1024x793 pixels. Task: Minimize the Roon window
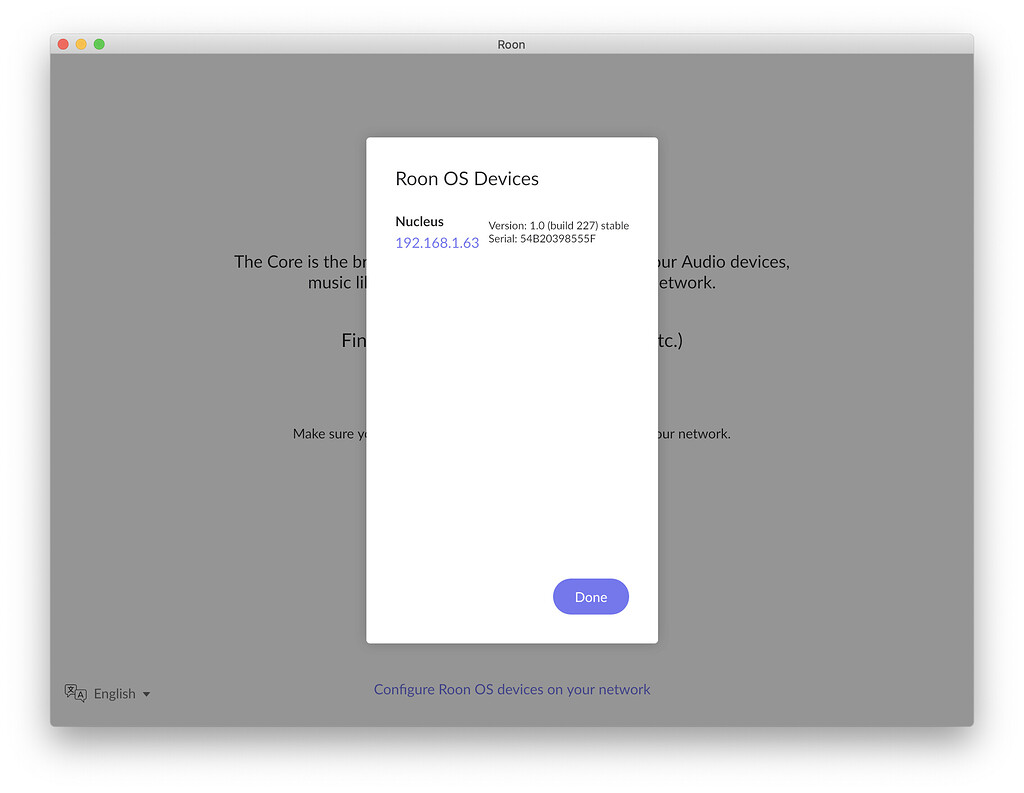click(81, 44)
